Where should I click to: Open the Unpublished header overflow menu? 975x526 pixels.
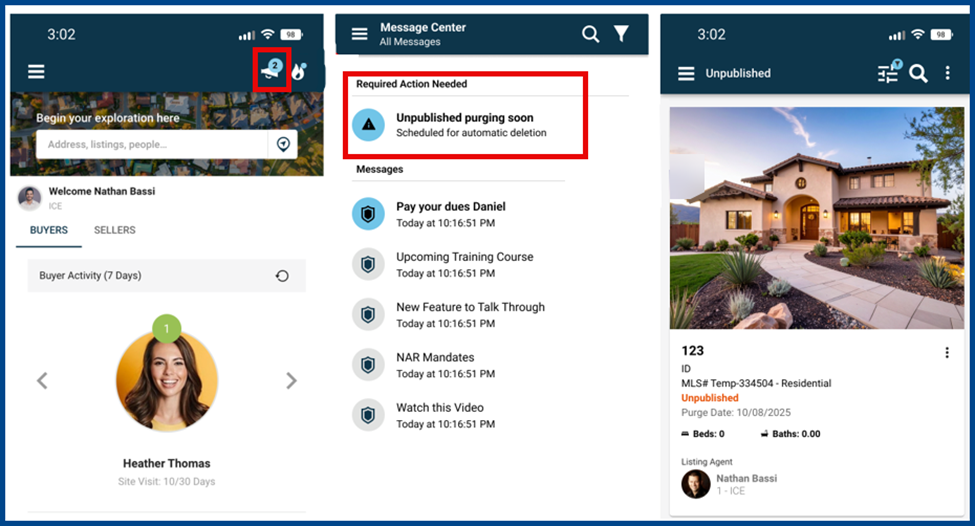(947, 73)
